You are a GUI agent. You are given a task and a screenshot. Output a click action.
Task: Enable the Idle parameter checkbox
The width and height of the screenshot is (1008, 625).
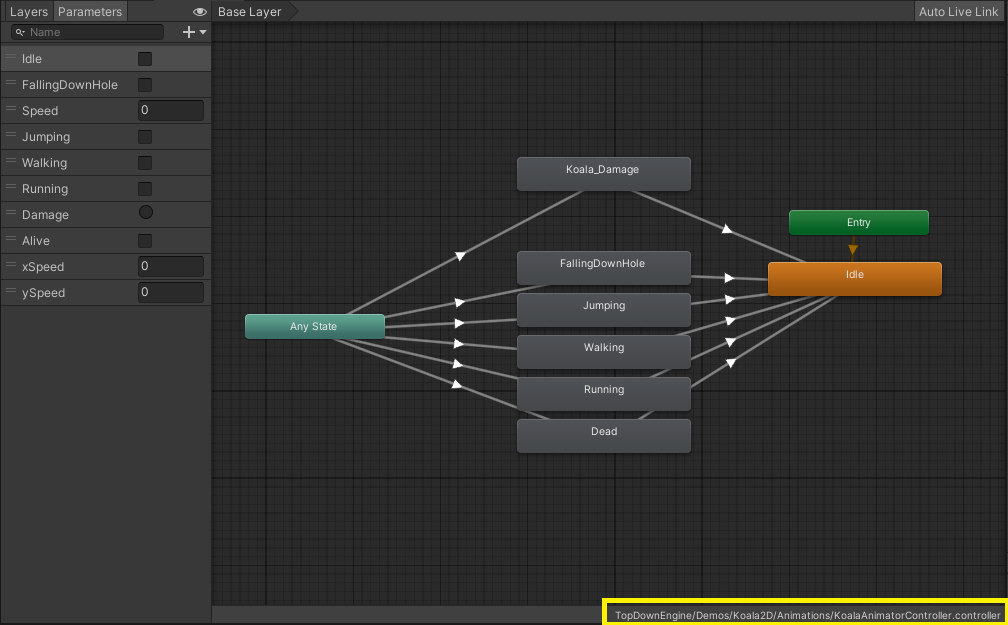coord(145,59)
